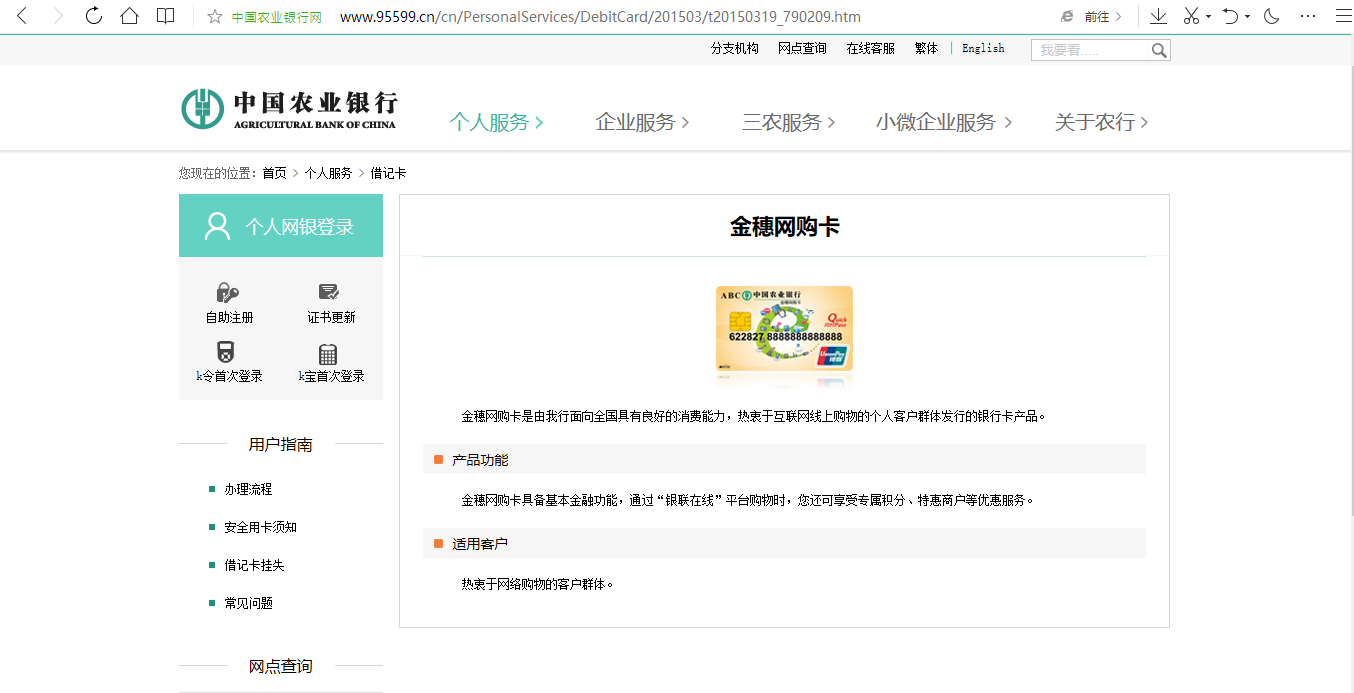Image resolution: width=1354 pixels, height=693 pixels.
Task: Click the 用户指南 section heading
Action: pos(281,445)
